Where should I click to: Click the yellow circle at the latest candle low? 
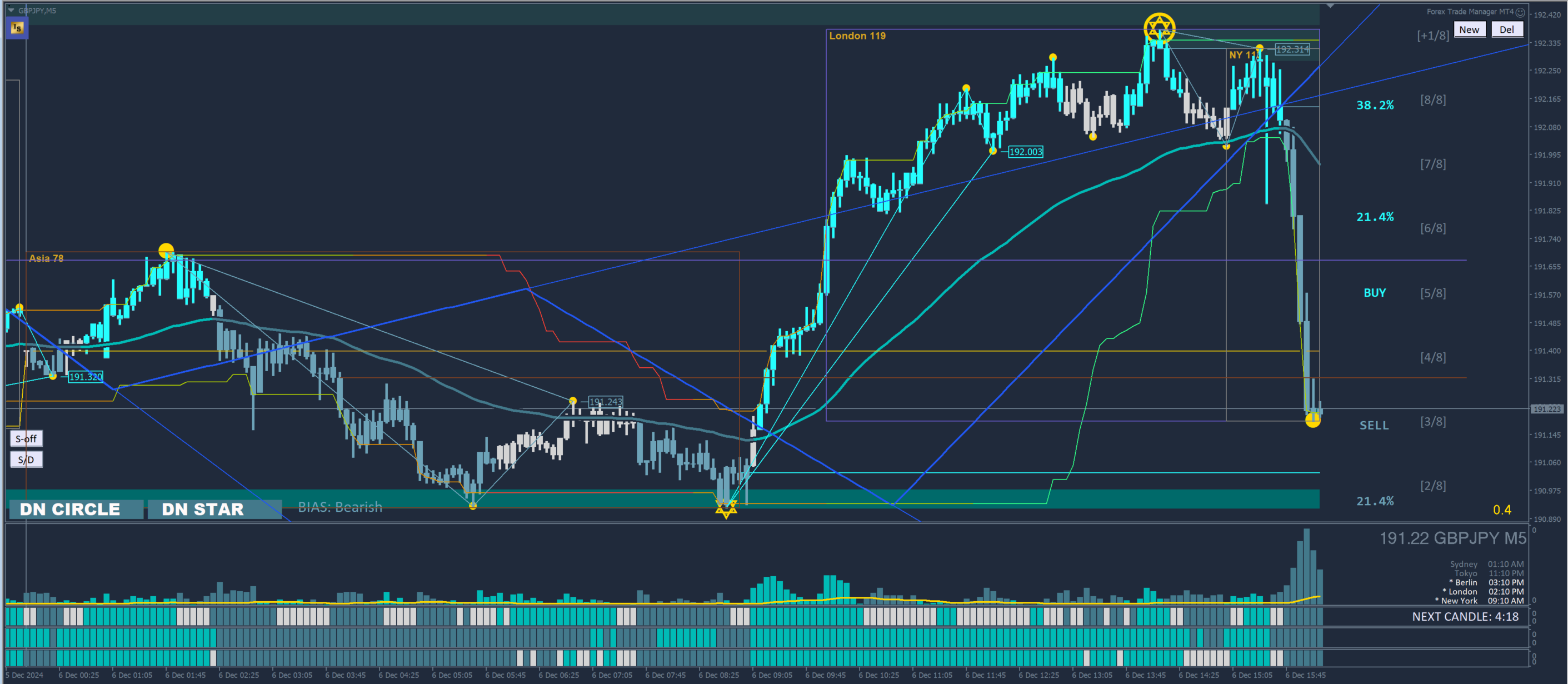click(1312, 420)
